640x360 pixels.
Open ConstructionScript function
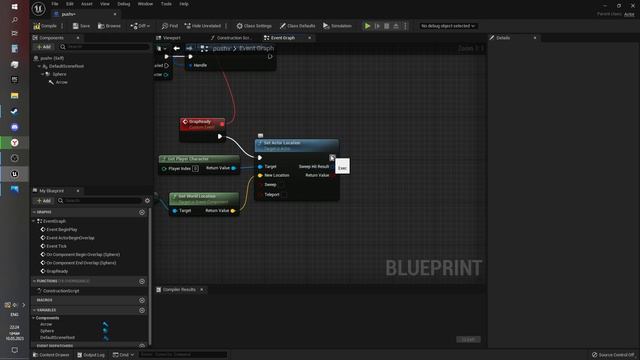(x=61, y=291)
